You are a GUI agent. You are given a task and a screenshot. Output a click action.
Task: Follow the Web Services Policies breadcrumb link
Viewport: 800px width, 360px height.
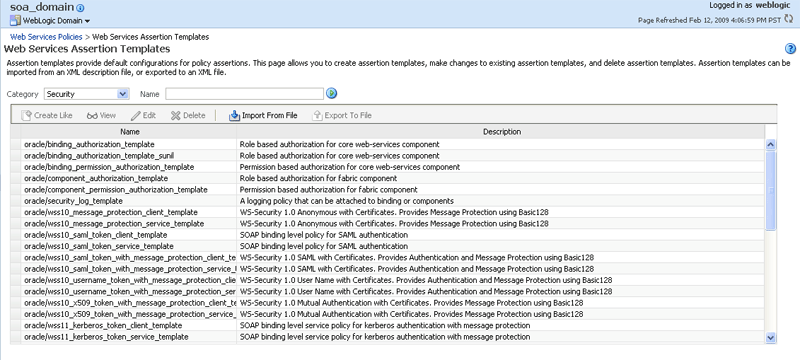point(46,37)
